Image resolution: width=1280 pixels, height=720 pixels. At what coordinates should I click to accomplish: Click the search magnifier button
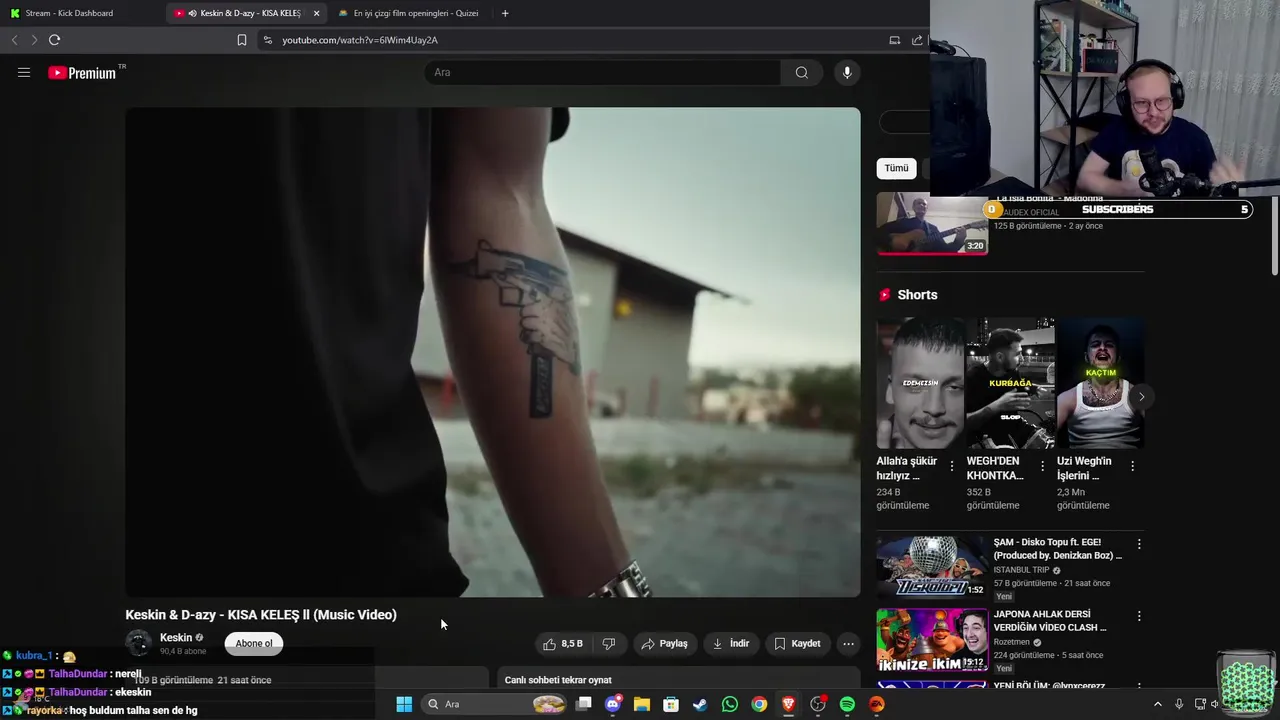tap(801, 72)
